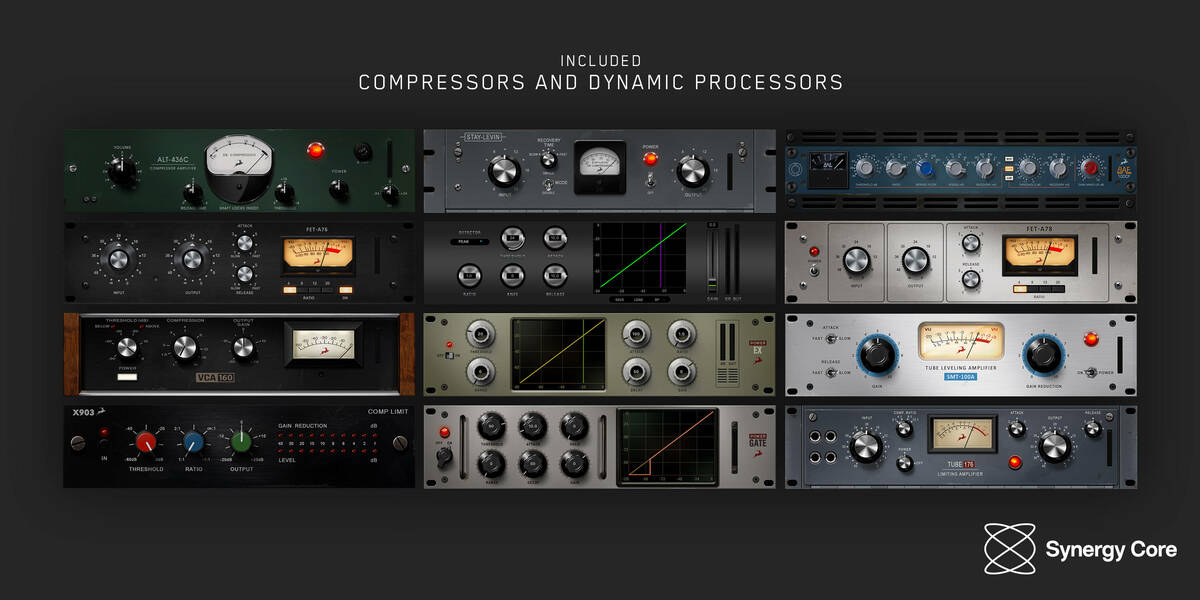Click the ALT-436C Volume knob

pos(123,171)
